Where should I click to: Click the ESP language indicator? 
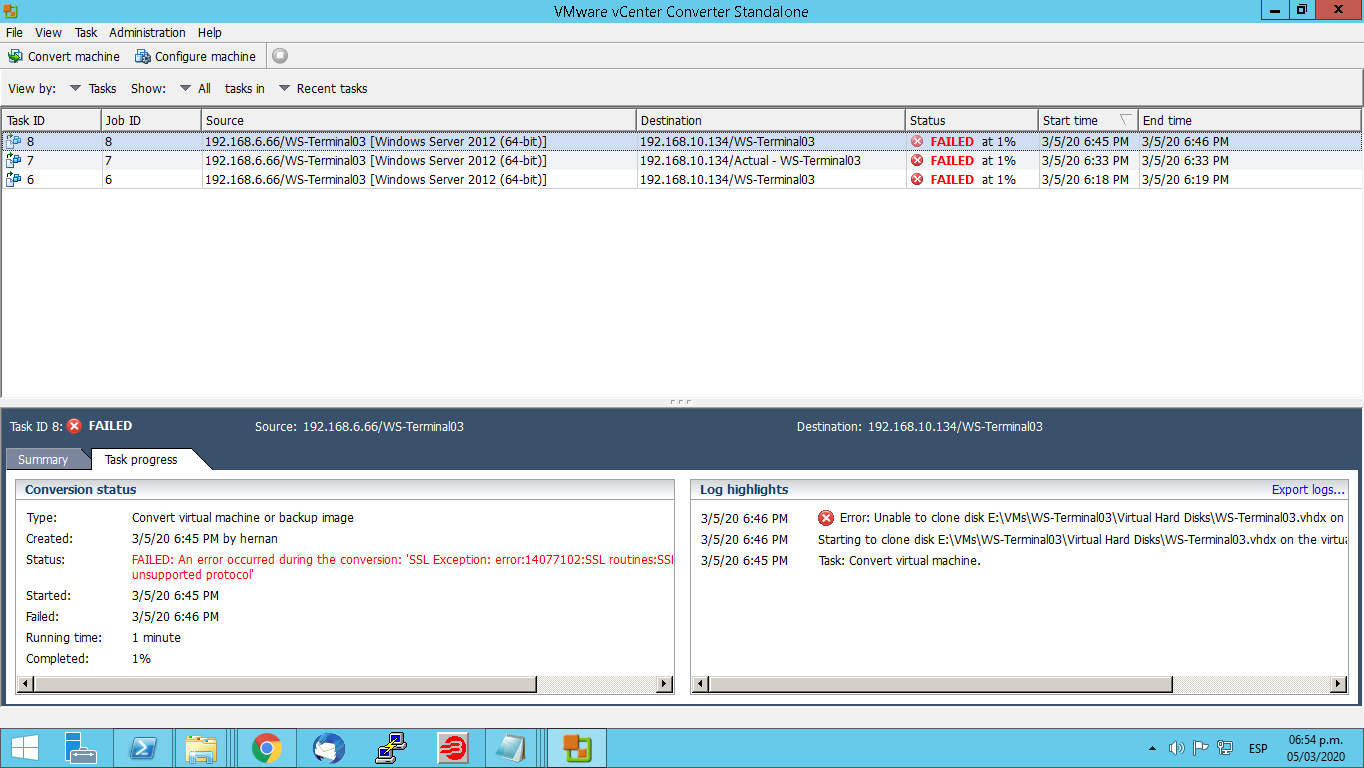[x=1258, y=748]
